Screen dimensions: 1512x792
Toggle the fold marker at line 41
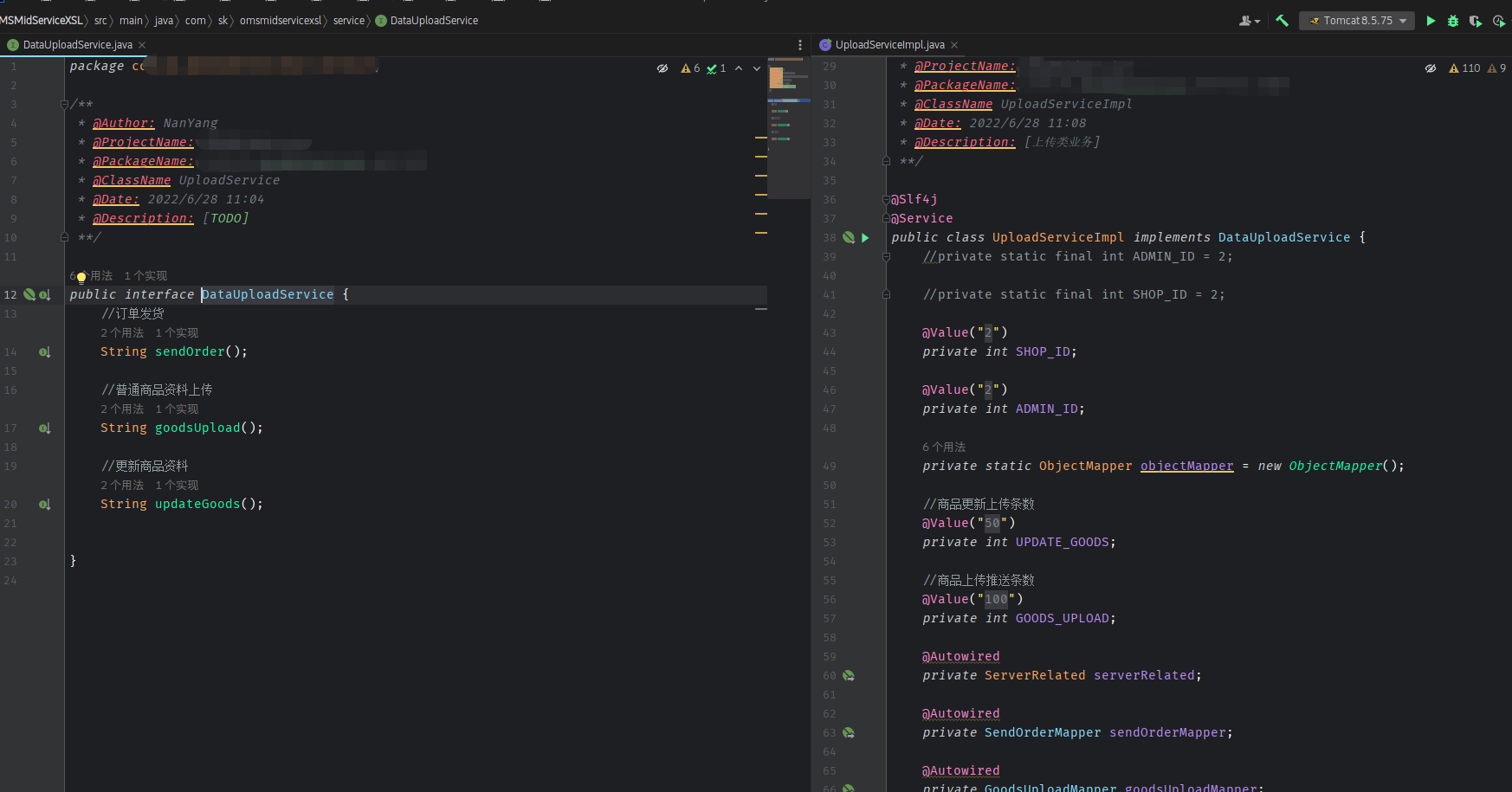point(886,294)
